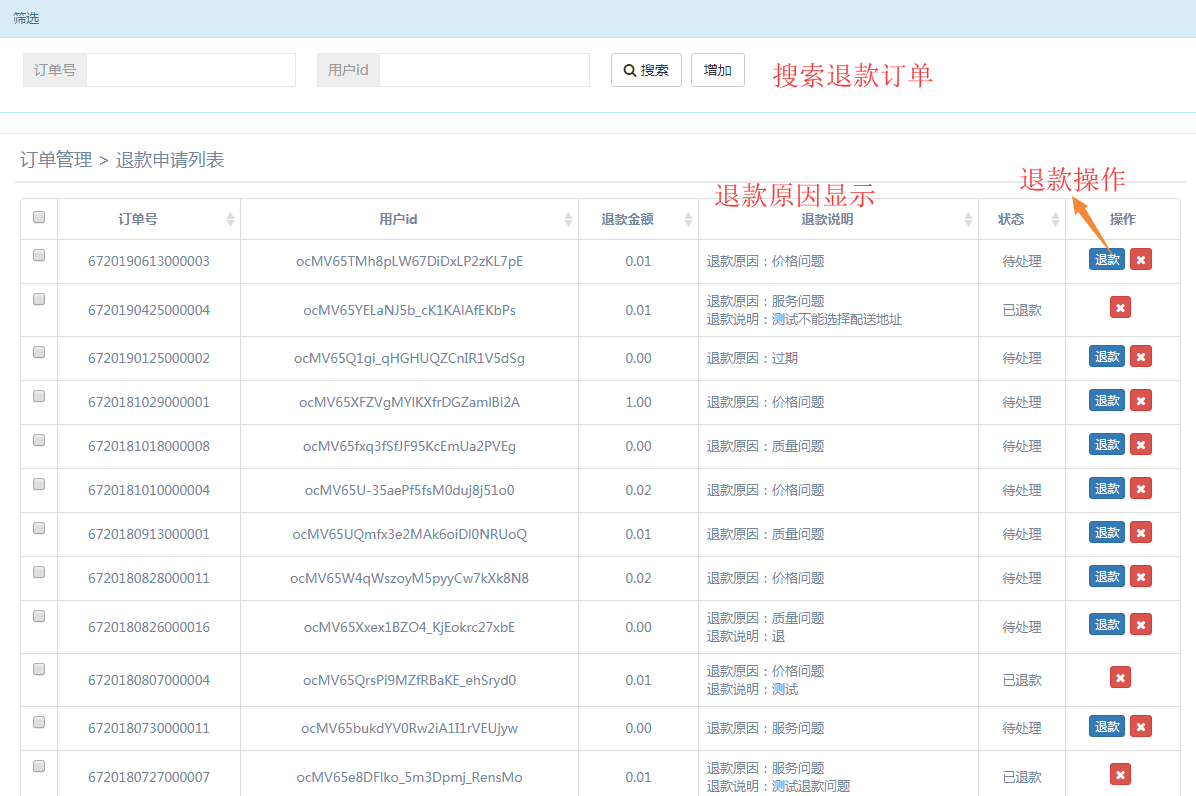
Task: Delete refund row for order 6720180828000011
Action: (1140, 577)
